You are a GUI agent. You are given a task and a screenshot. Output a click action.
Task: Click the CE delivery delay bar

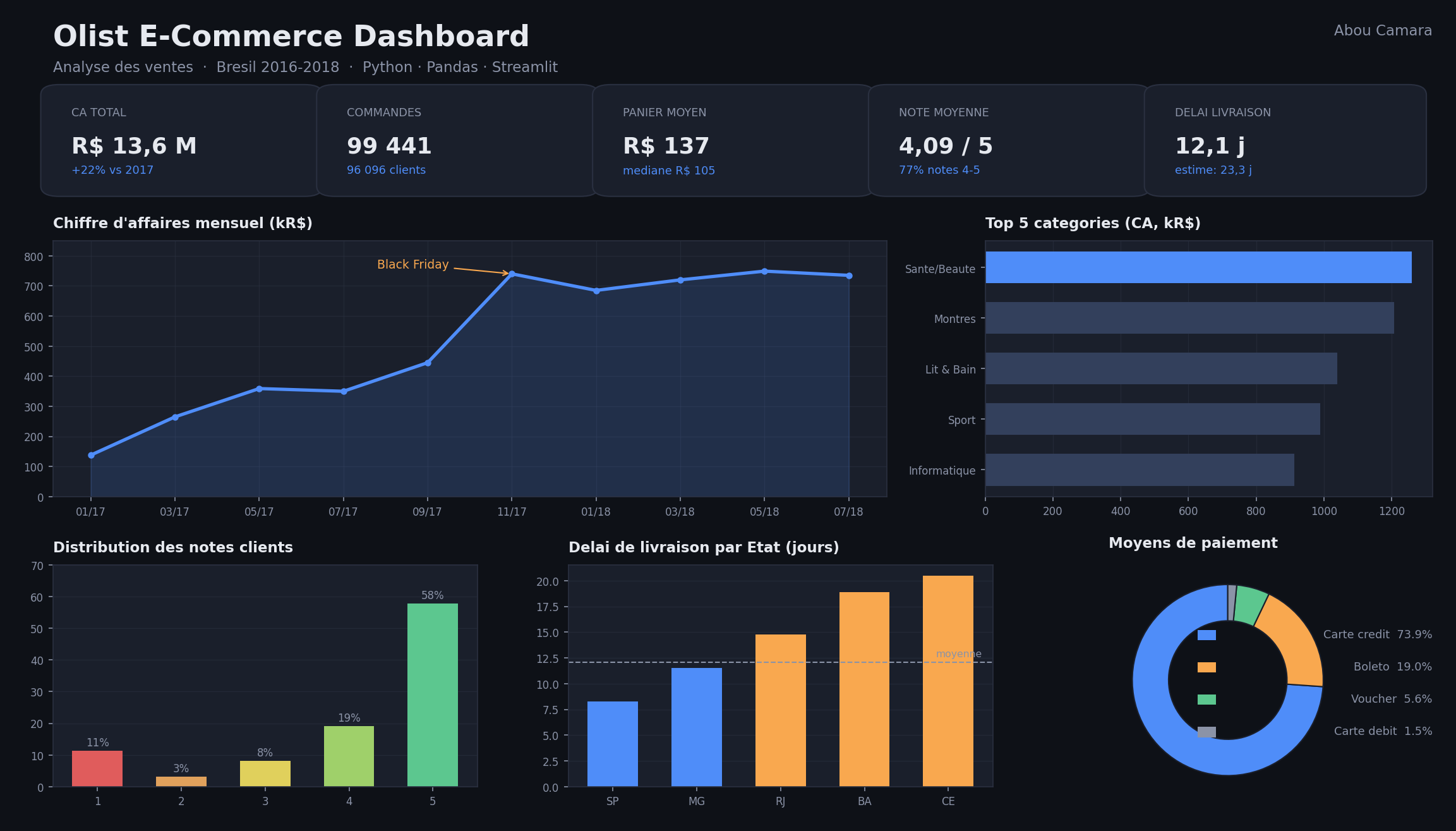tap(948, 681)
